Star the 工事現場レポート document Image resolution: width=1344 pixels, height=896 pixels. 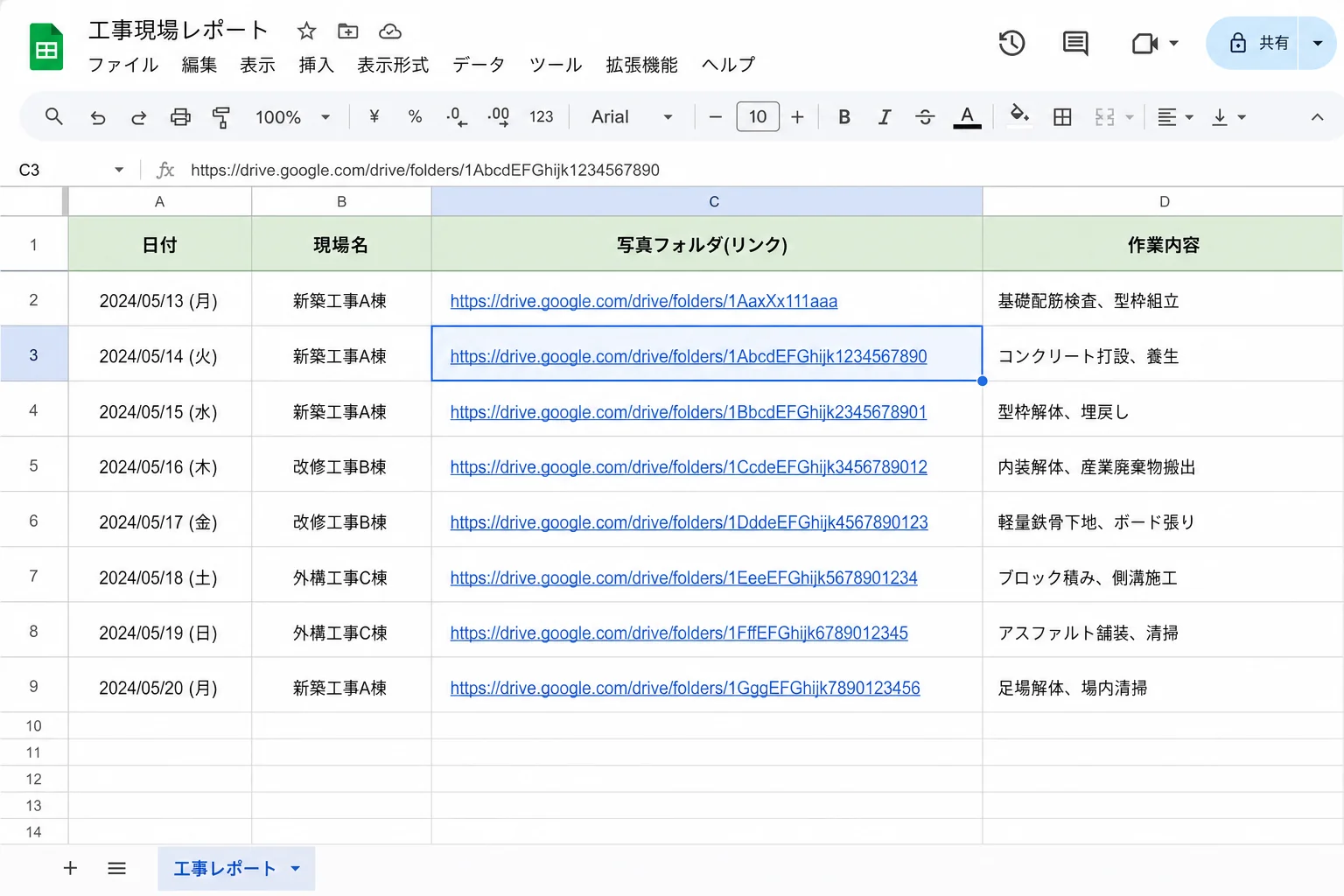click(x=306, y=31)
